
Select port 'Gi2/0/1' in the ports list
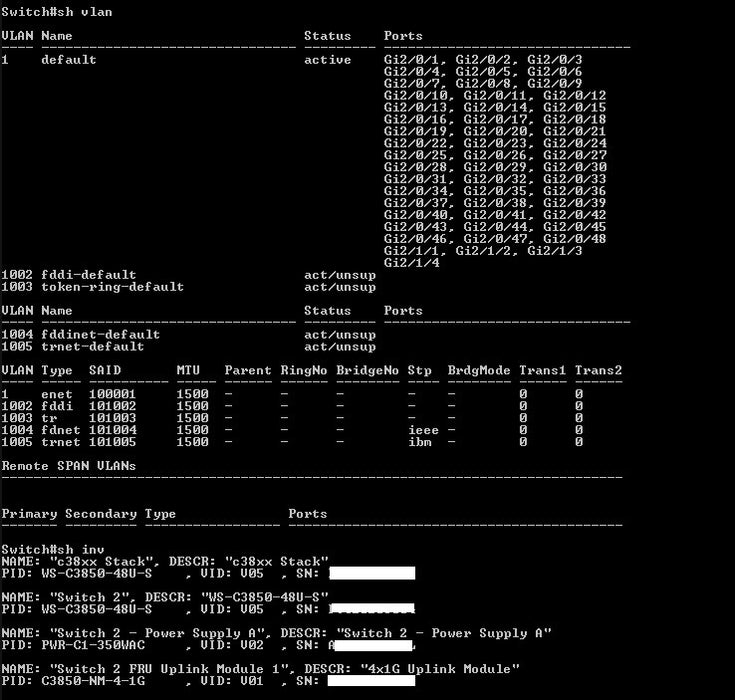coord(411,60)
